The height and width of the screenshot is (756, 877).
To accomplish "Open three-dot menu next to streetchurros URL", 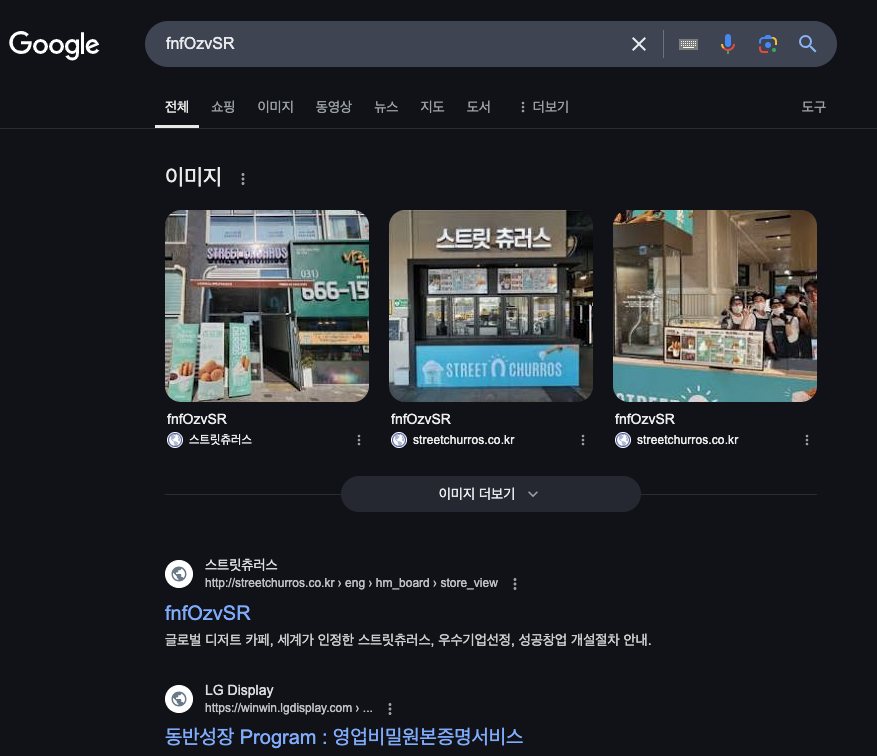I will tap(515, 584).
